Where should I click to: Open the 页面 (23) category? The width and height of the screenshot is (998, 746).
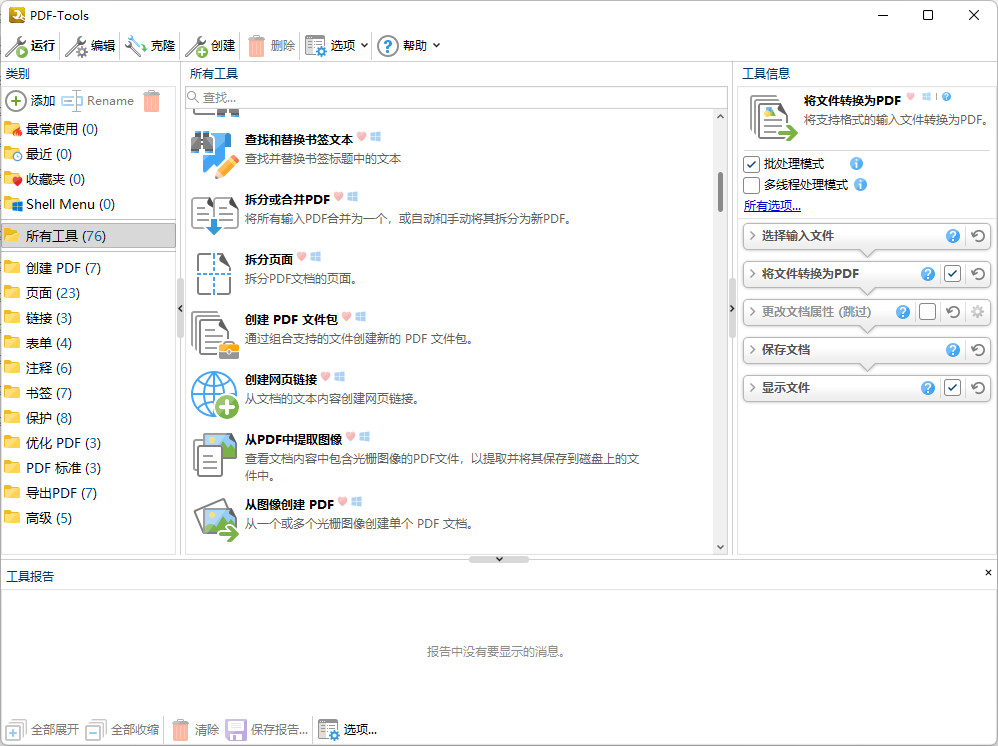[88, 293]
